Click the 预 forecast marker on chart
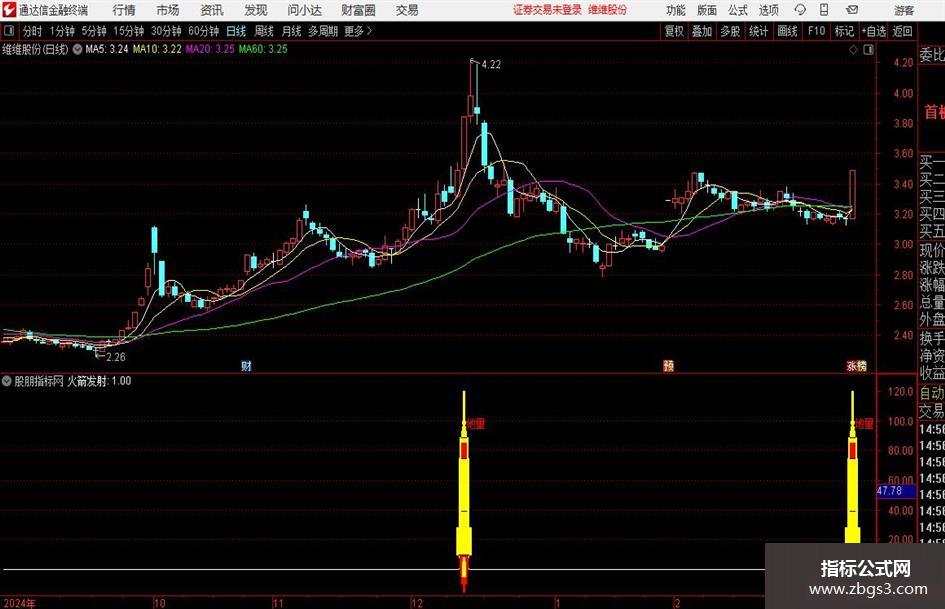 (668, 366)
